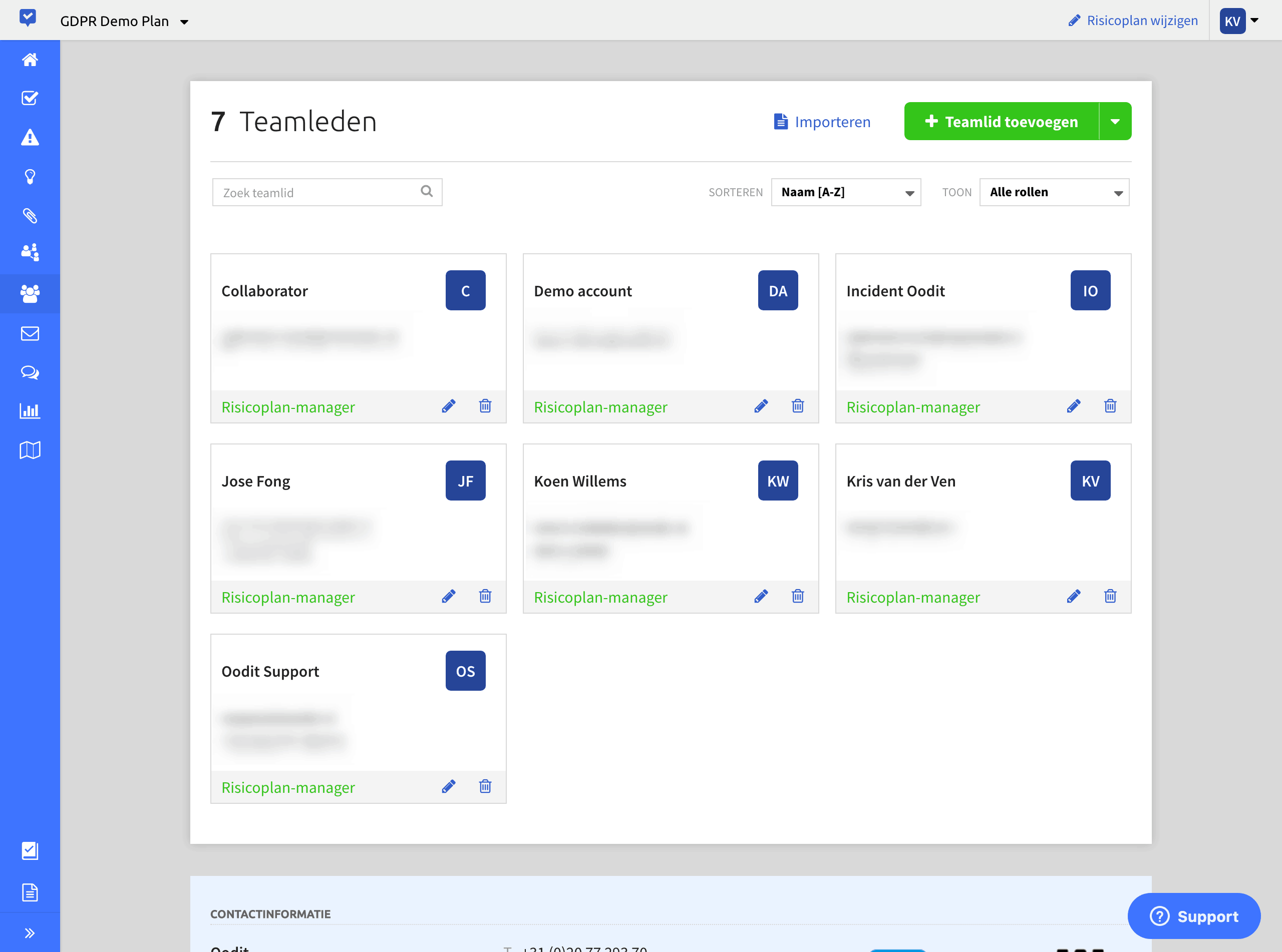Open the lightbulb icon in sidebar

[x=30, y=176]
